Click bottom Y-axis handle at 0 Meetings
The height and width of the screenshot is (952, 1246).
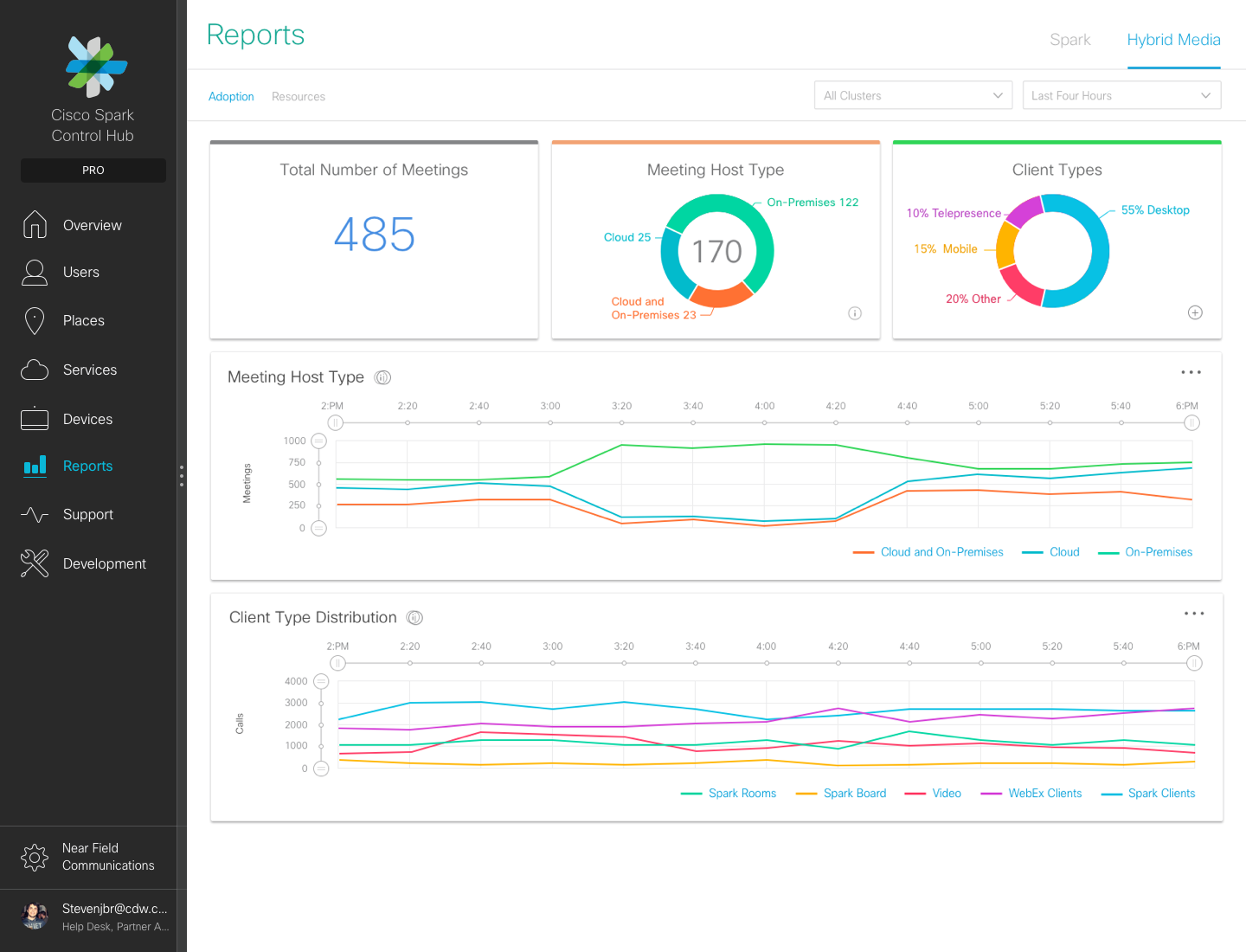(x=318, y=528)
